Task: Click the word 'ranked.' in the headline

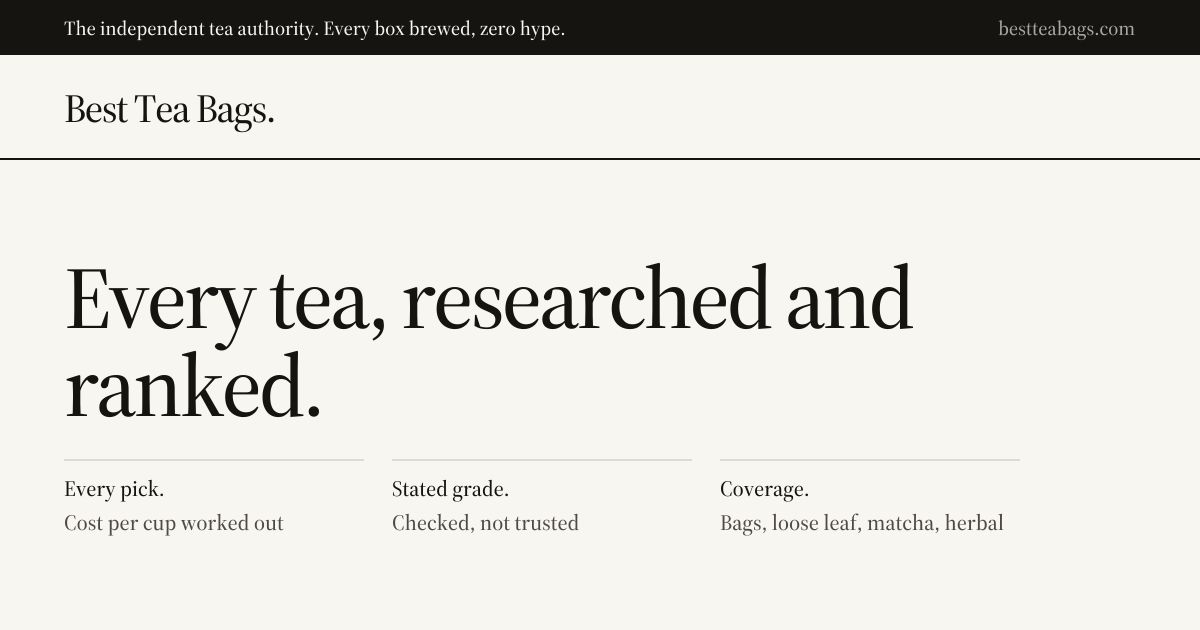Action: 193,386
